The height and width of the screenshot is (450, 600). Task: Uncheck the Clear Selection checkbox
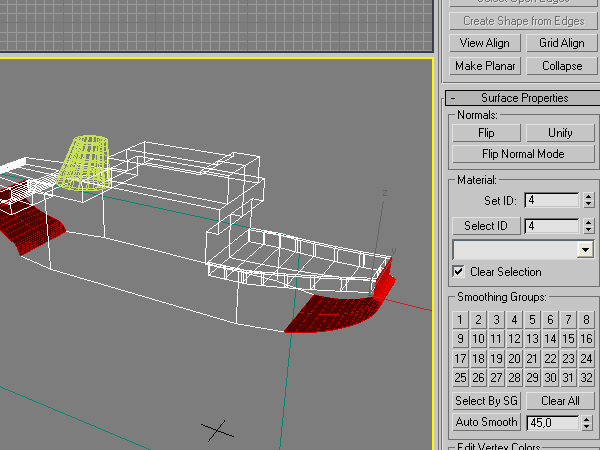coord(458,272)
